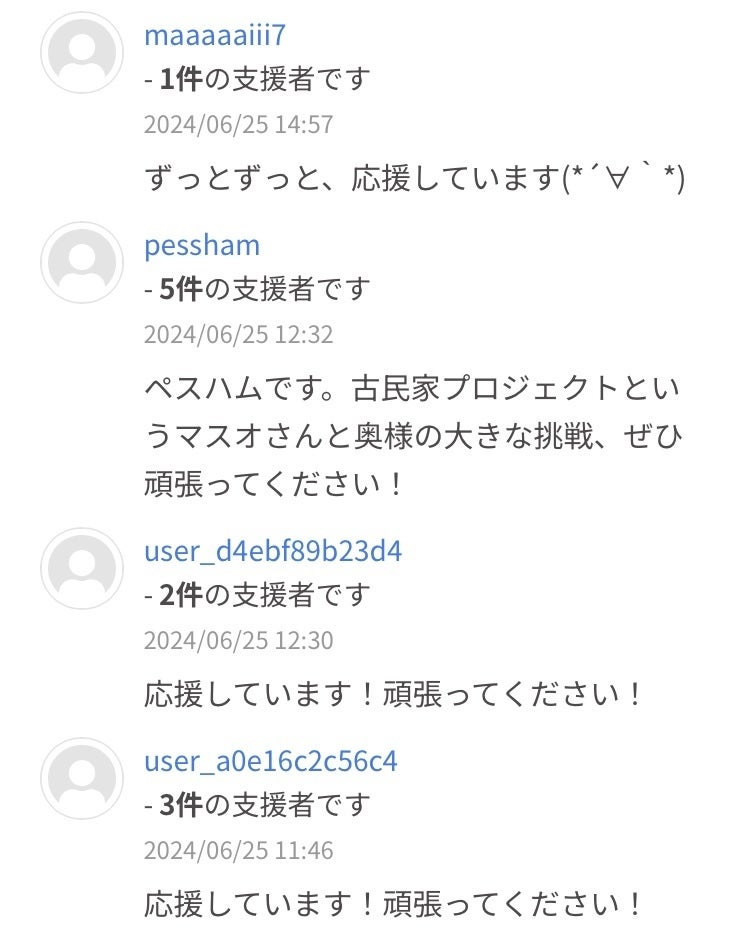Open avatar of user_a0e16c2c56c4
The image size is (750, 934).
(x=81, y=778)
